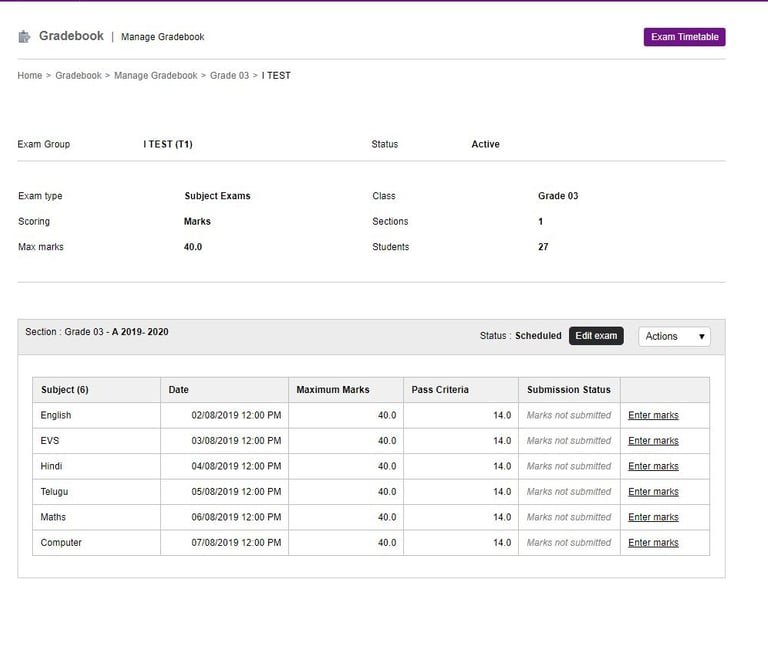Click date 07/08/2019 12:00 PM

[x=236, y=543]
